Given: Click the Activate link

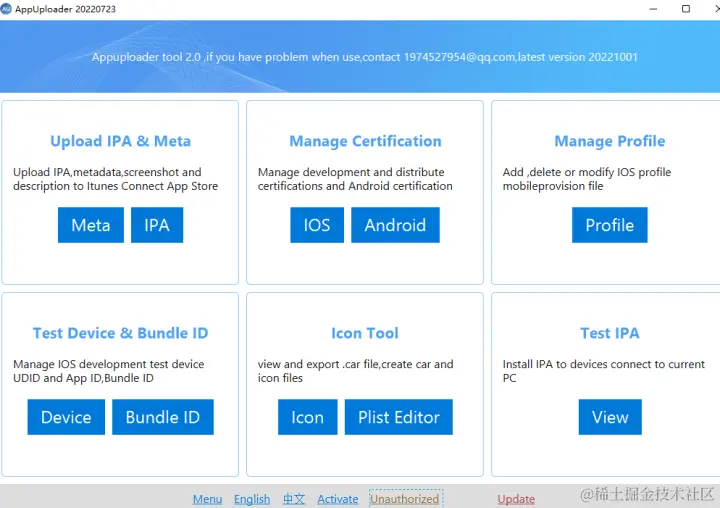Looking at the screenshot, I should coord(338,499).
